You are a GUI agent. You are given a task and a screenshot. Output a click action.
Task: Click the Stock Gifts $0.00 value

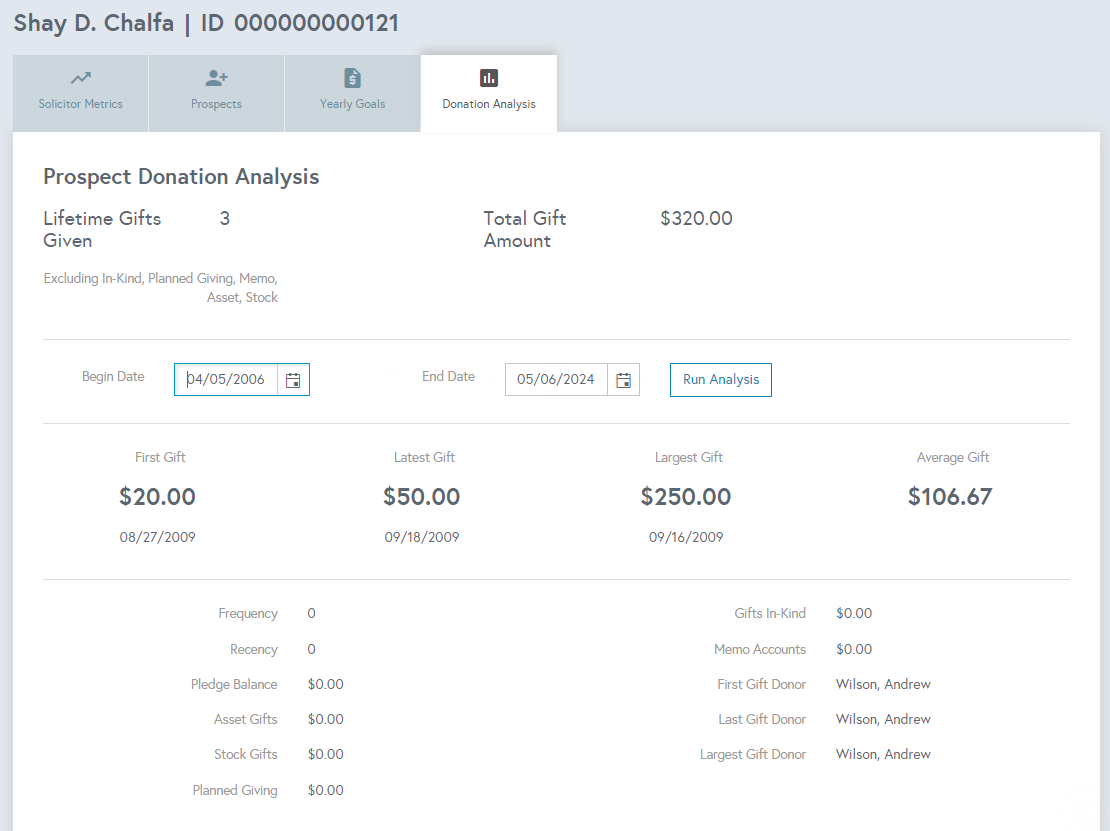tap(326, 755)
